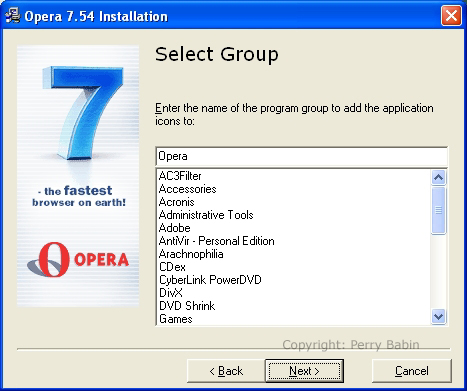Proceed with the Next button
This screenshot has height=391, width=467.
click(304, 371)
